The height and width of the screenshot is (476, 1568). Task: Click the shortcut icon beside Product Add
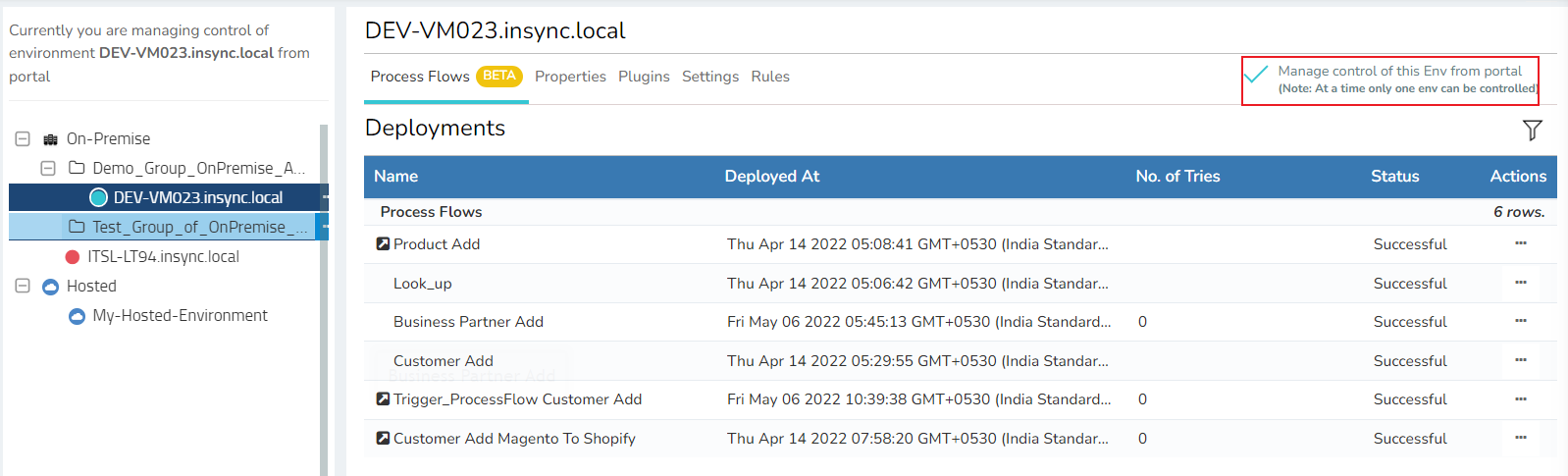click(x=383, y=244)
